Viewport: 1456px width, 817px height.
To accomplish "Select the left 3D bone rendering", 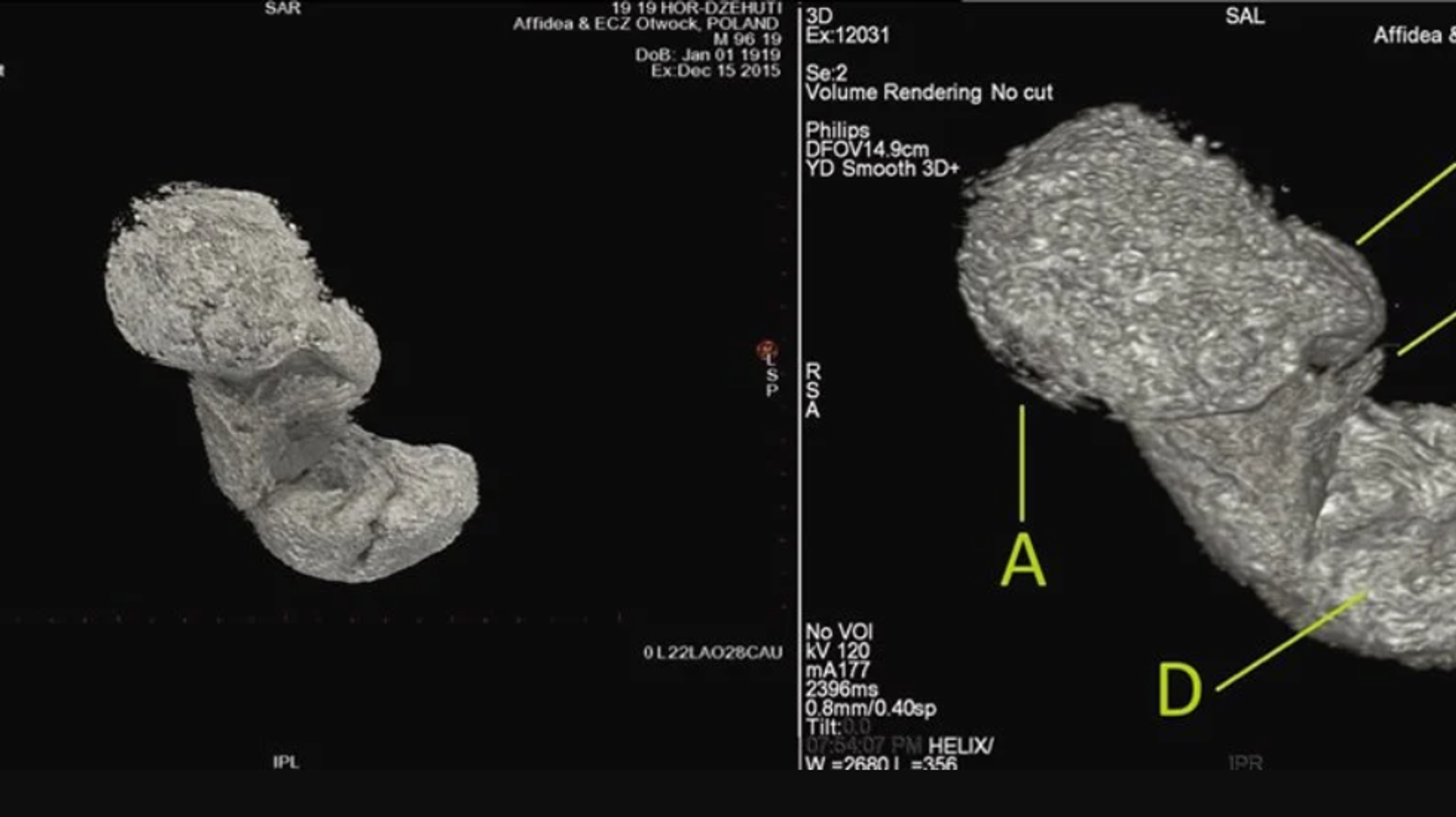I will [288, 379].
